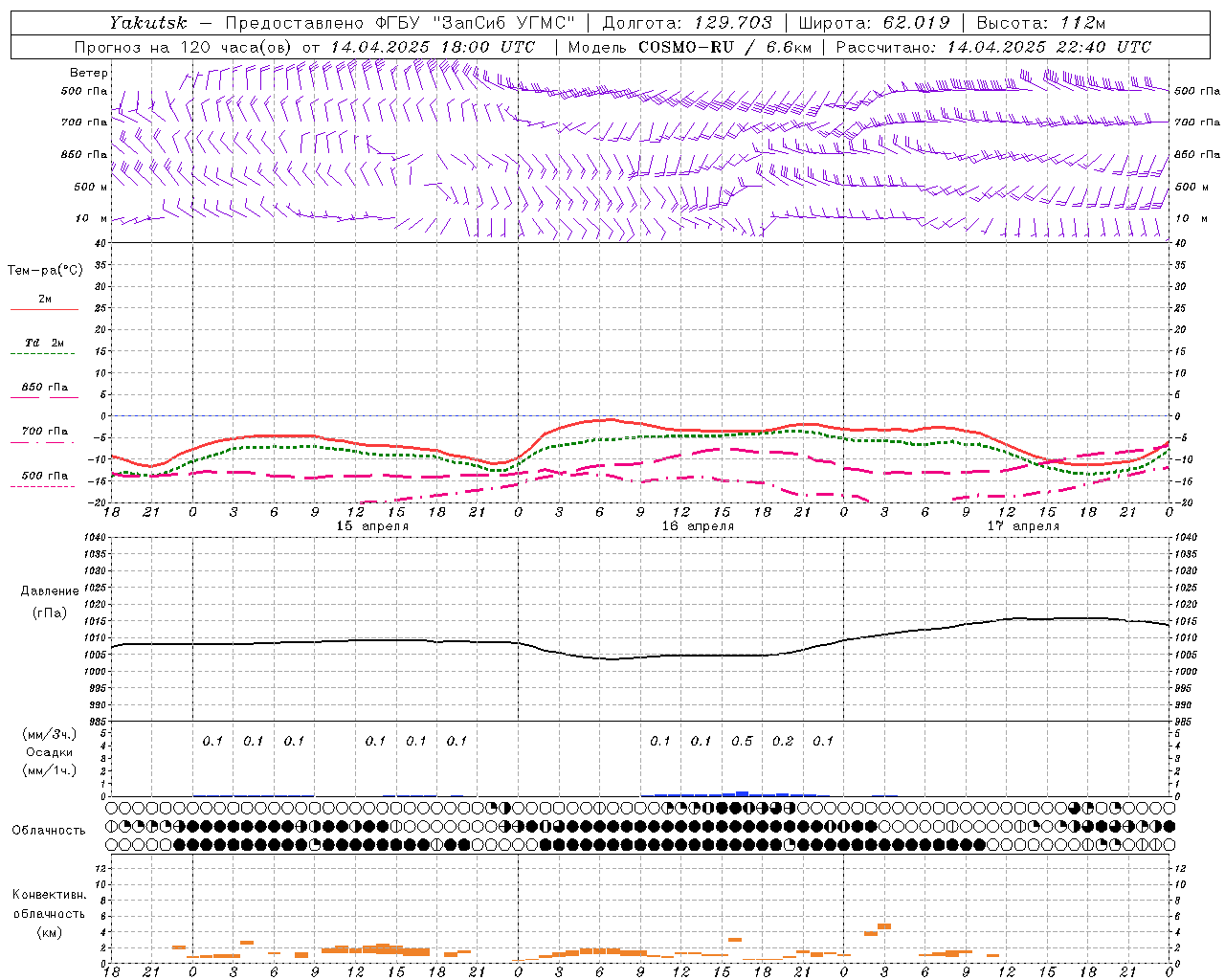Viewport: 1225px width, 980px height.
Task: Select the forecast start 14.04.2025 18:00 UTC
Action: [x=433, y=47]
